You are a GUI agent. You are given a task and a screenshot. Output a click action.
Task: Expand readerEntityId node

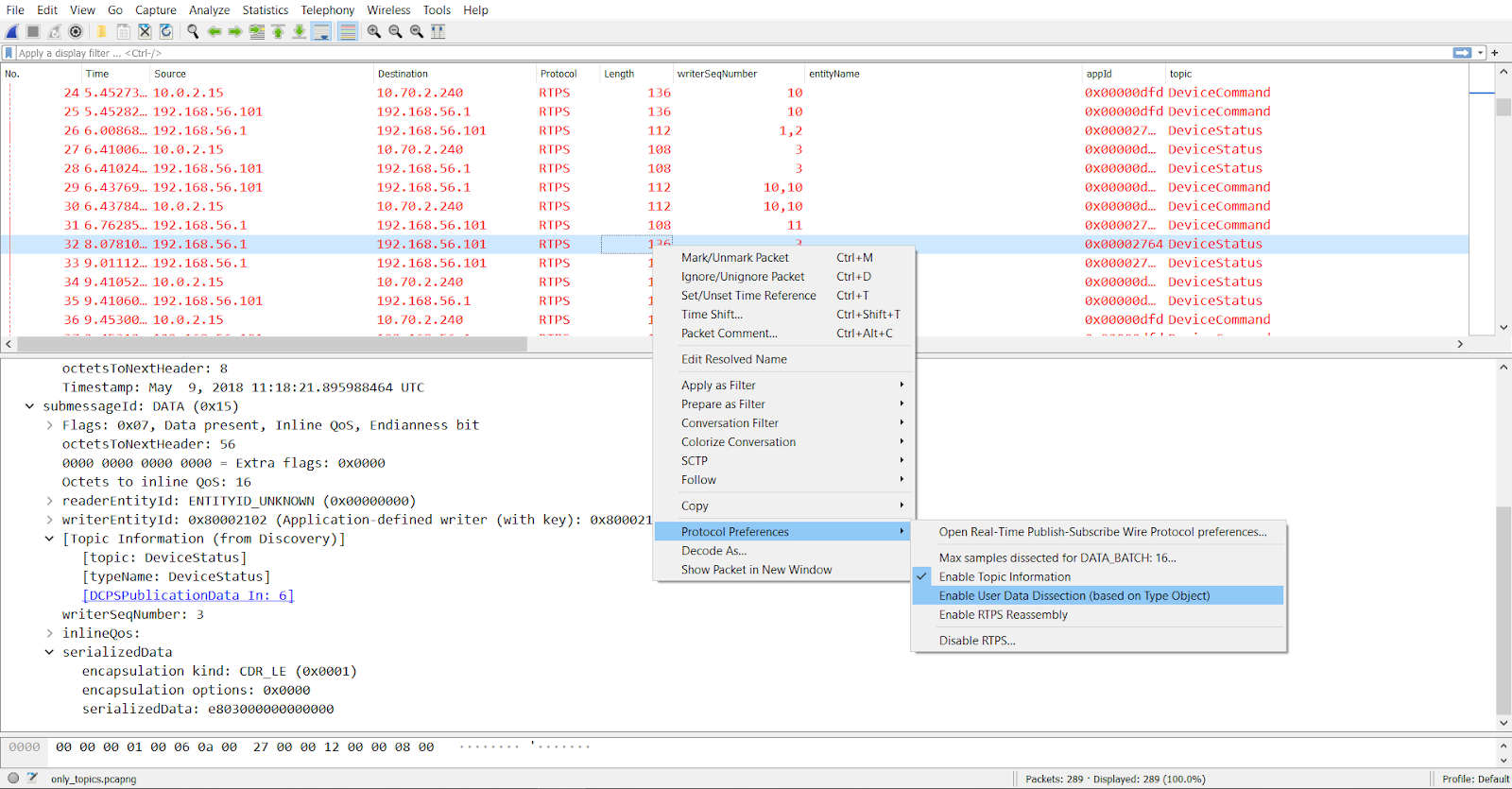(49, 501)
